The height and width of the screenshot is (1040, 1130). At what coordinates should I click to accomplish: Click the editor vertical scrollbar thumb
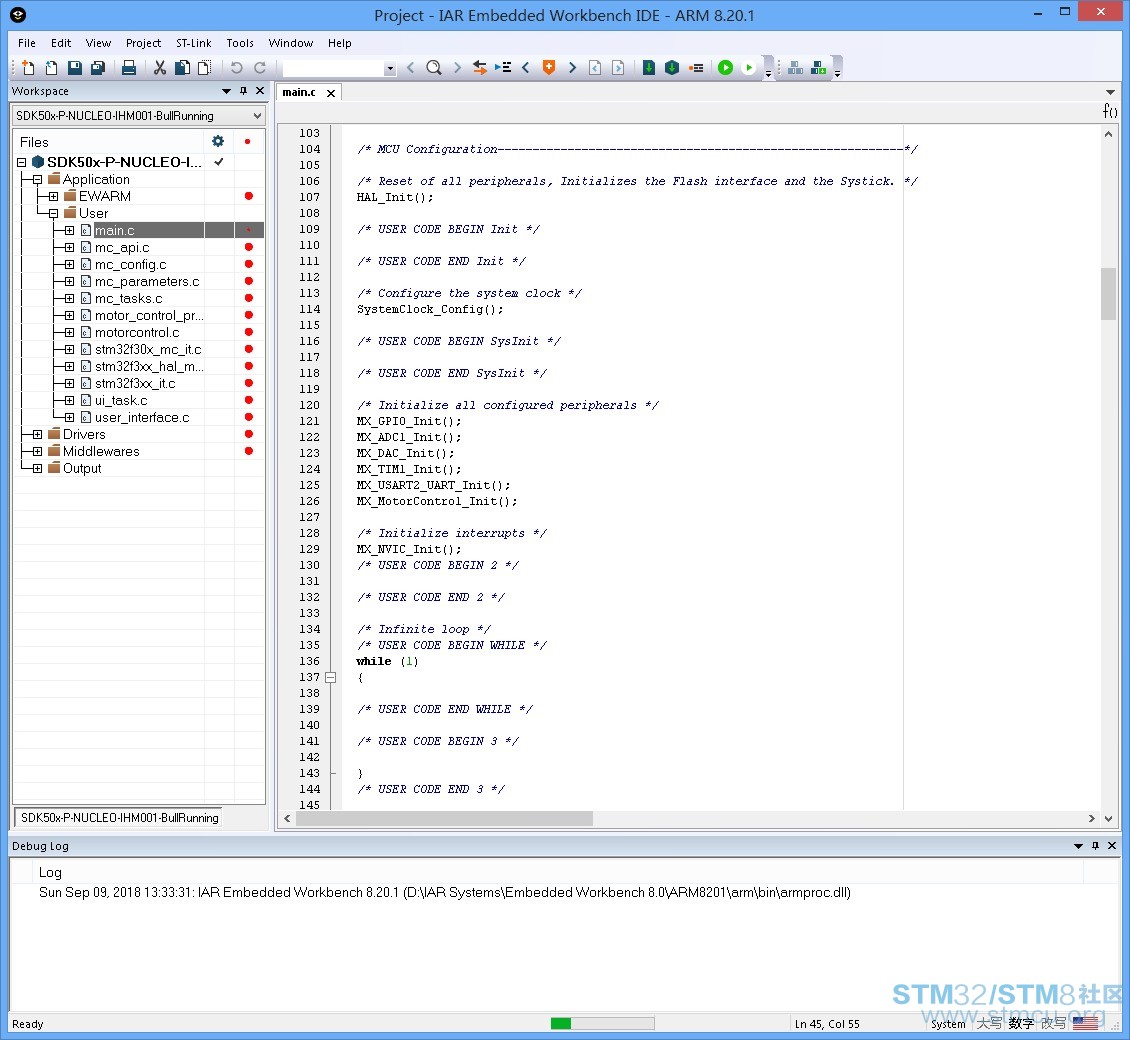pos(1108,293)
